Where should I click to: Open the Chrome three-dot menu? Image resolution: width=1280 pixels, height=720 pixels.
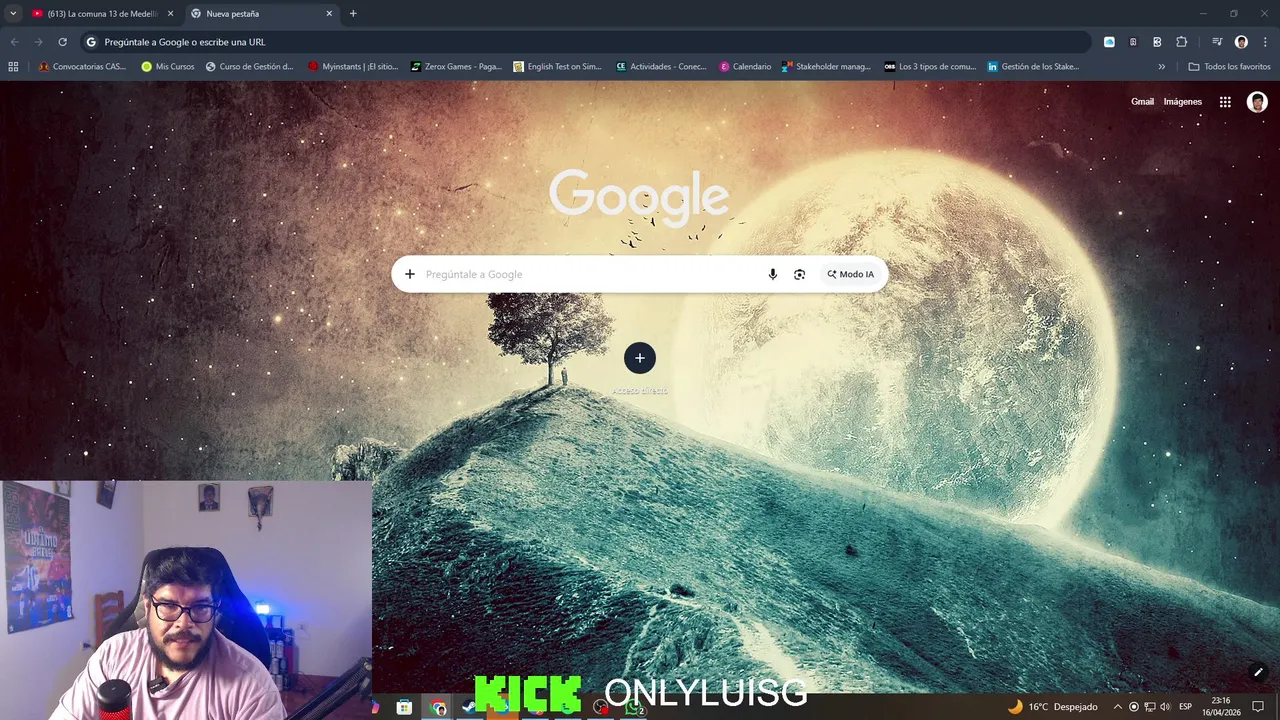click(x=1264, y=42)
